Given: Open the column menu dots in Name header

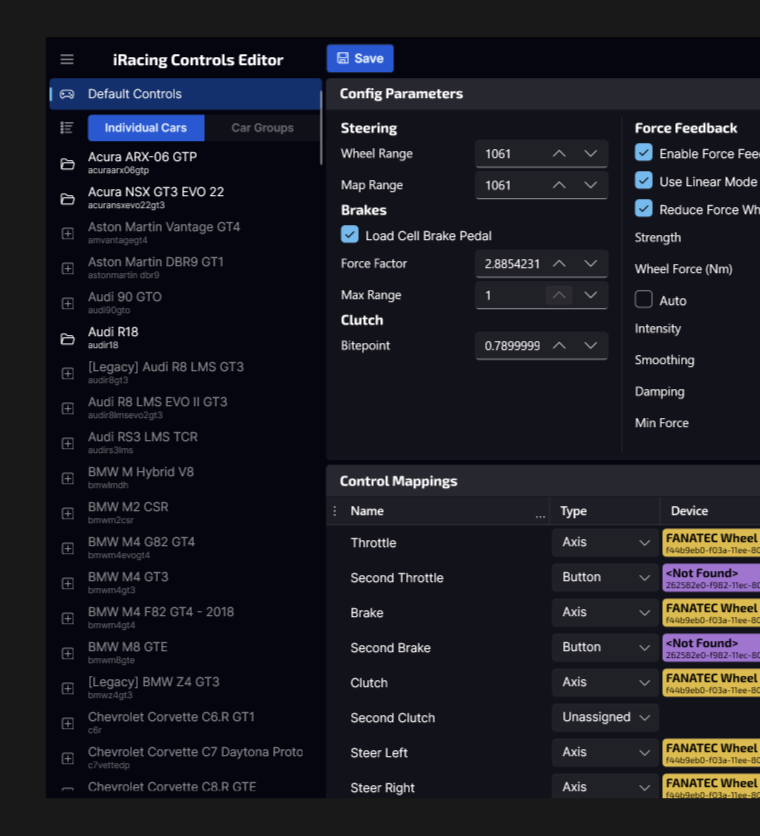Looking at the screenshot, I should (x=540, y=515).
